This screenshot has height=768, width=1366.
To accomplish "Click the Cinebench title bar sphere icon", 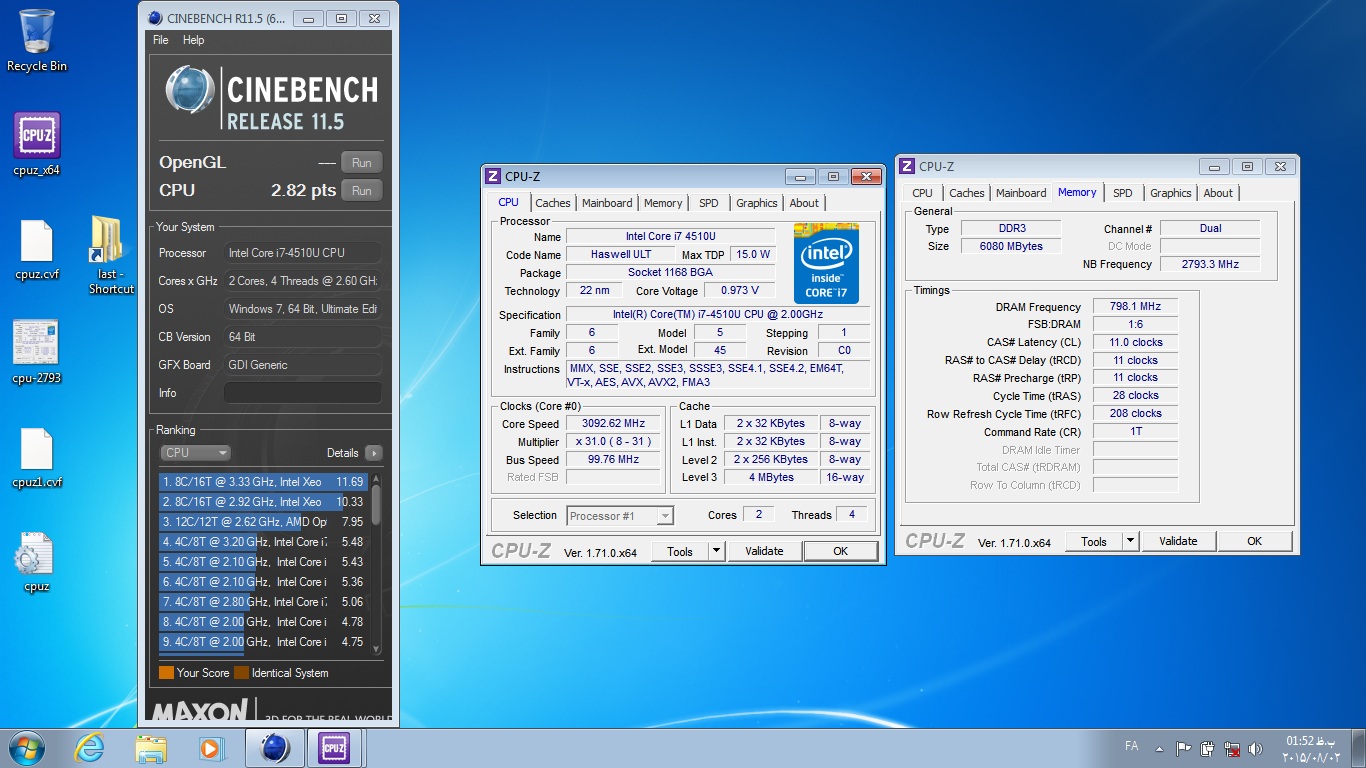I will tap(153, 18).
